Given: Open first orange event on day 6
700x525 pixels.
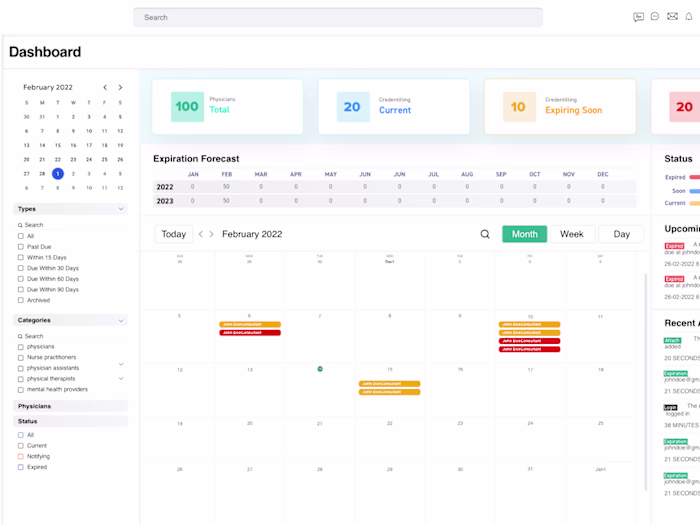Looking at the screenshot, I should pyautogui.click(x=250, y=325).
